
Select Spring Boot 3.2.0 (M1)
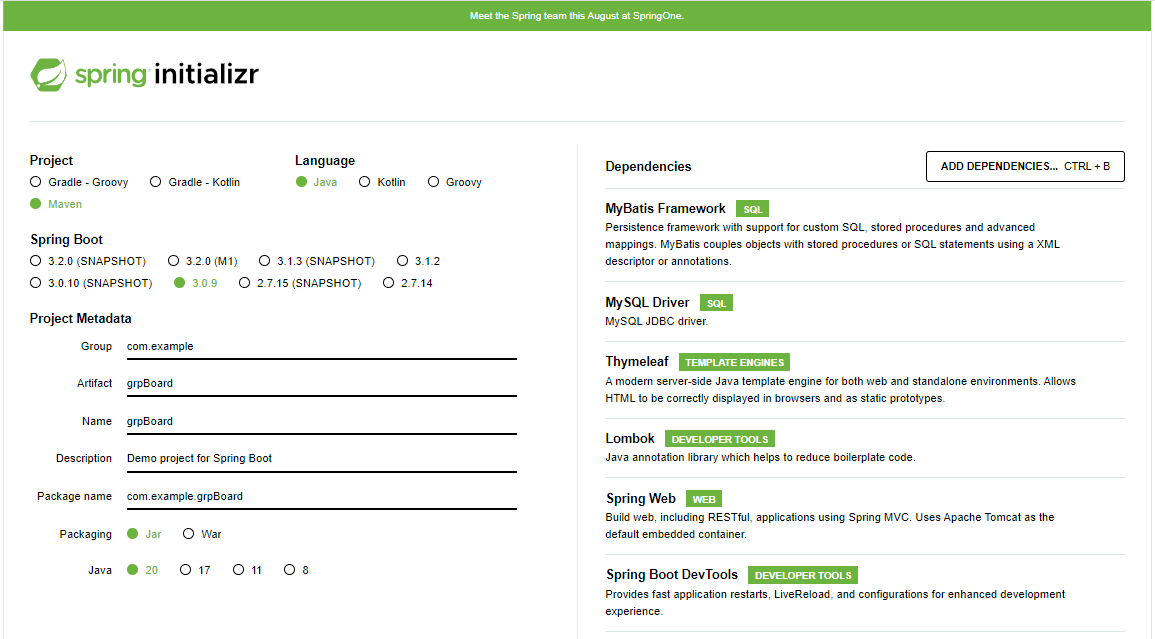tap(203, 261)
